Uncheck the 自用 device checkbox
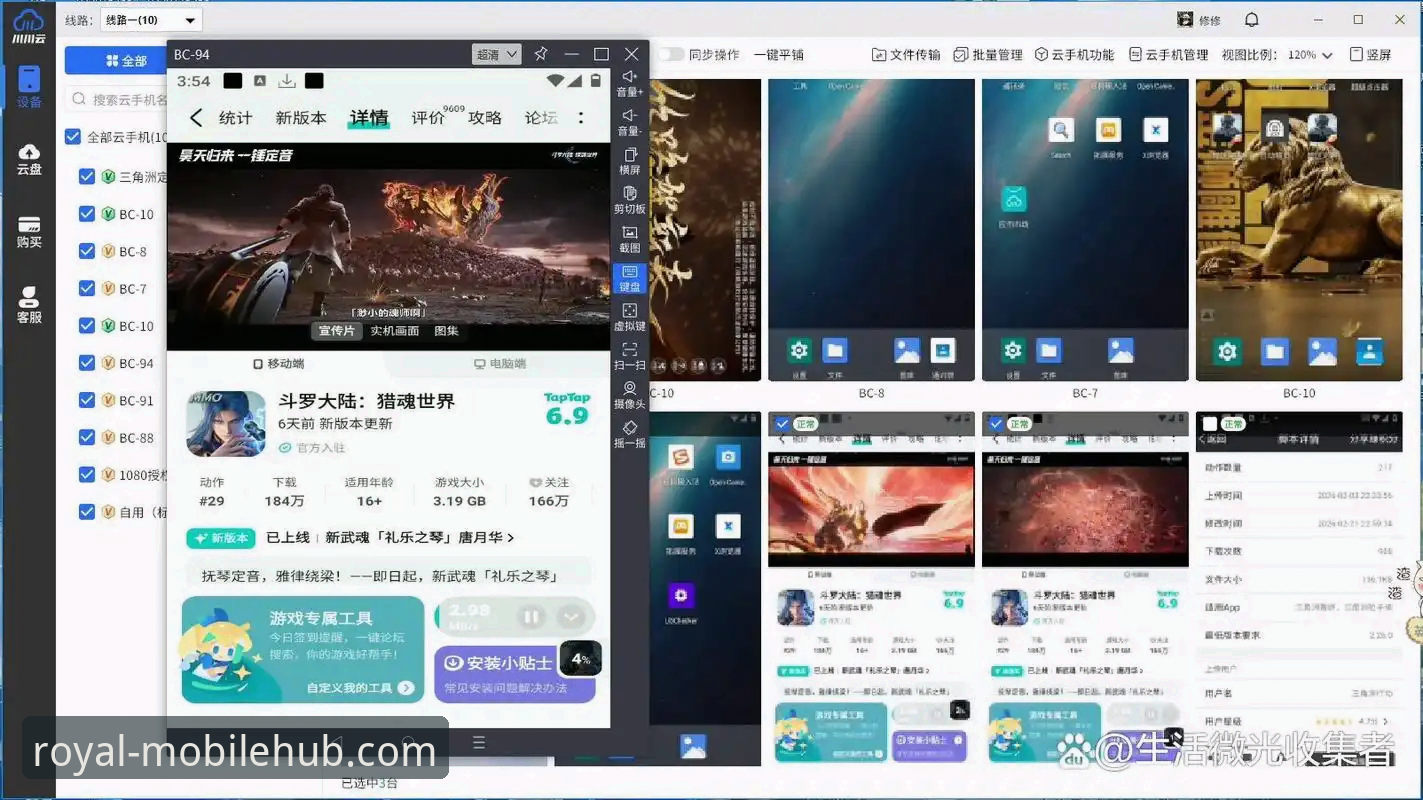This screenshot has width=1423, height=800. click(87, 512)
